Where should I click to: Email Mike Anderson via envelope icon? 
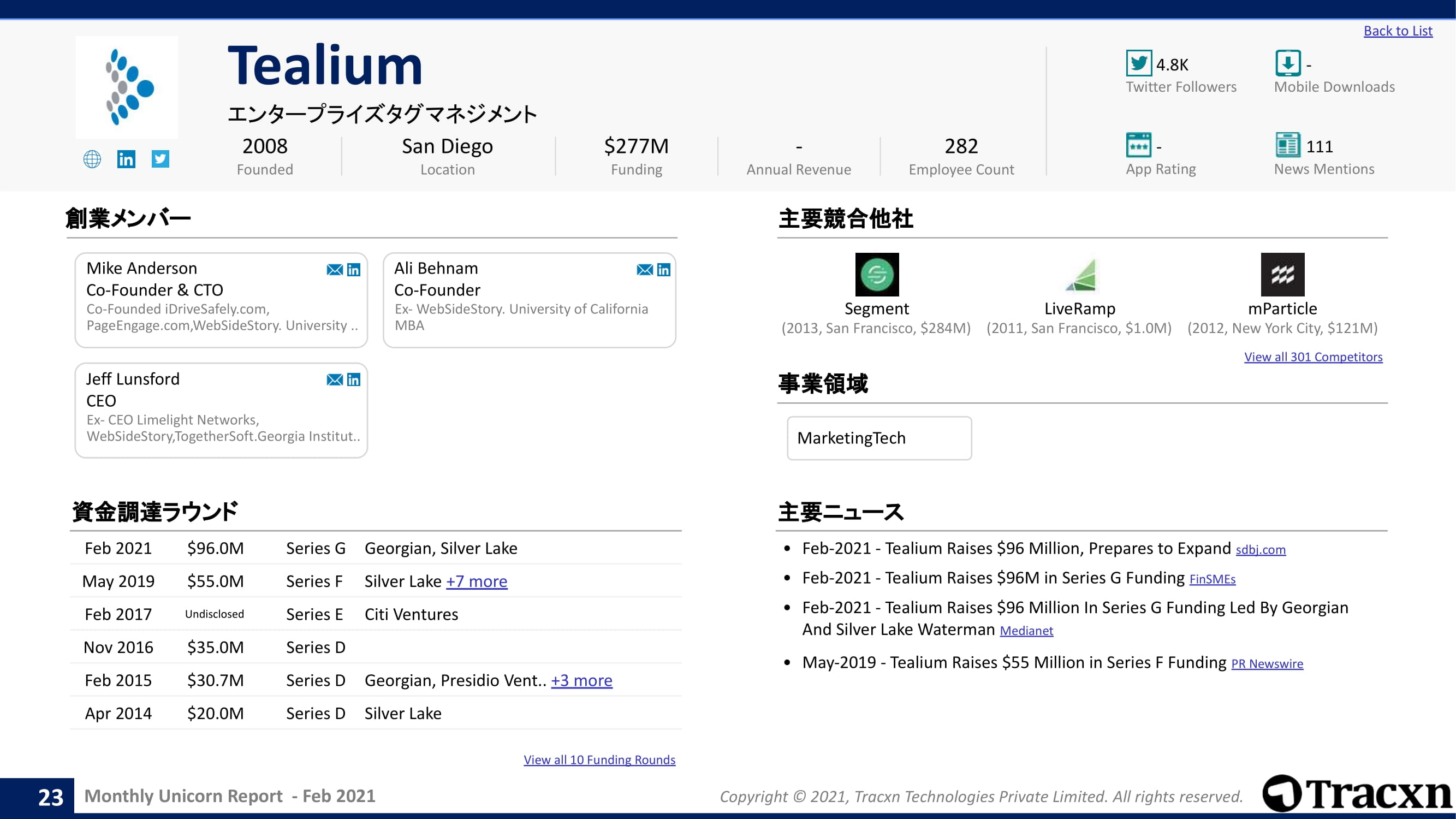335,270
